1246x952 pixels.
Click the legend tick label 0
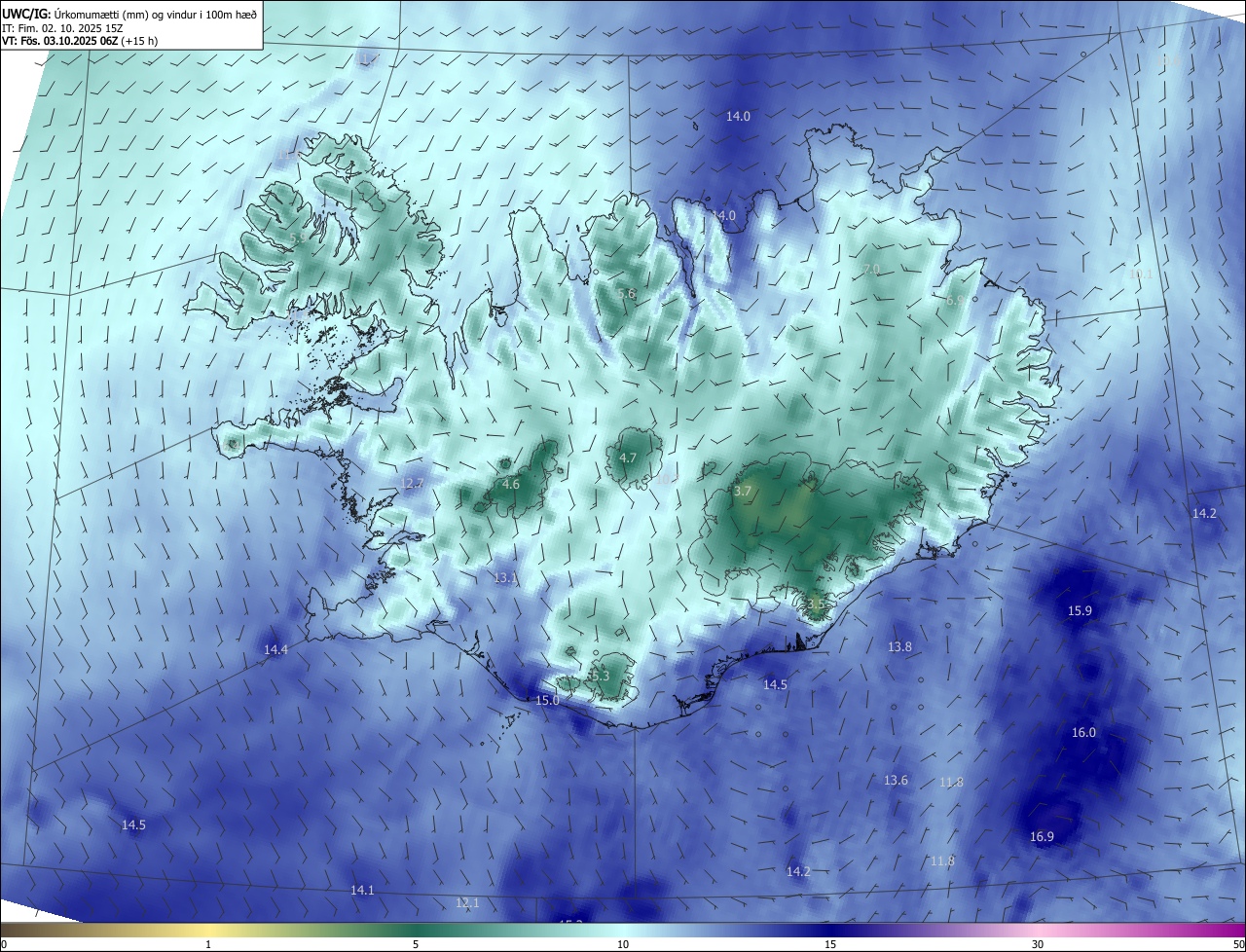pyautogui.click(x=4, y=944)
